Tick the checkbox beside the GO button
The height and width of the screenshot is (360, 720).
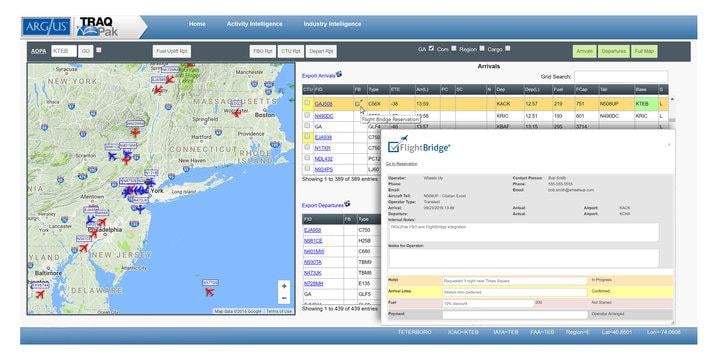99,51
